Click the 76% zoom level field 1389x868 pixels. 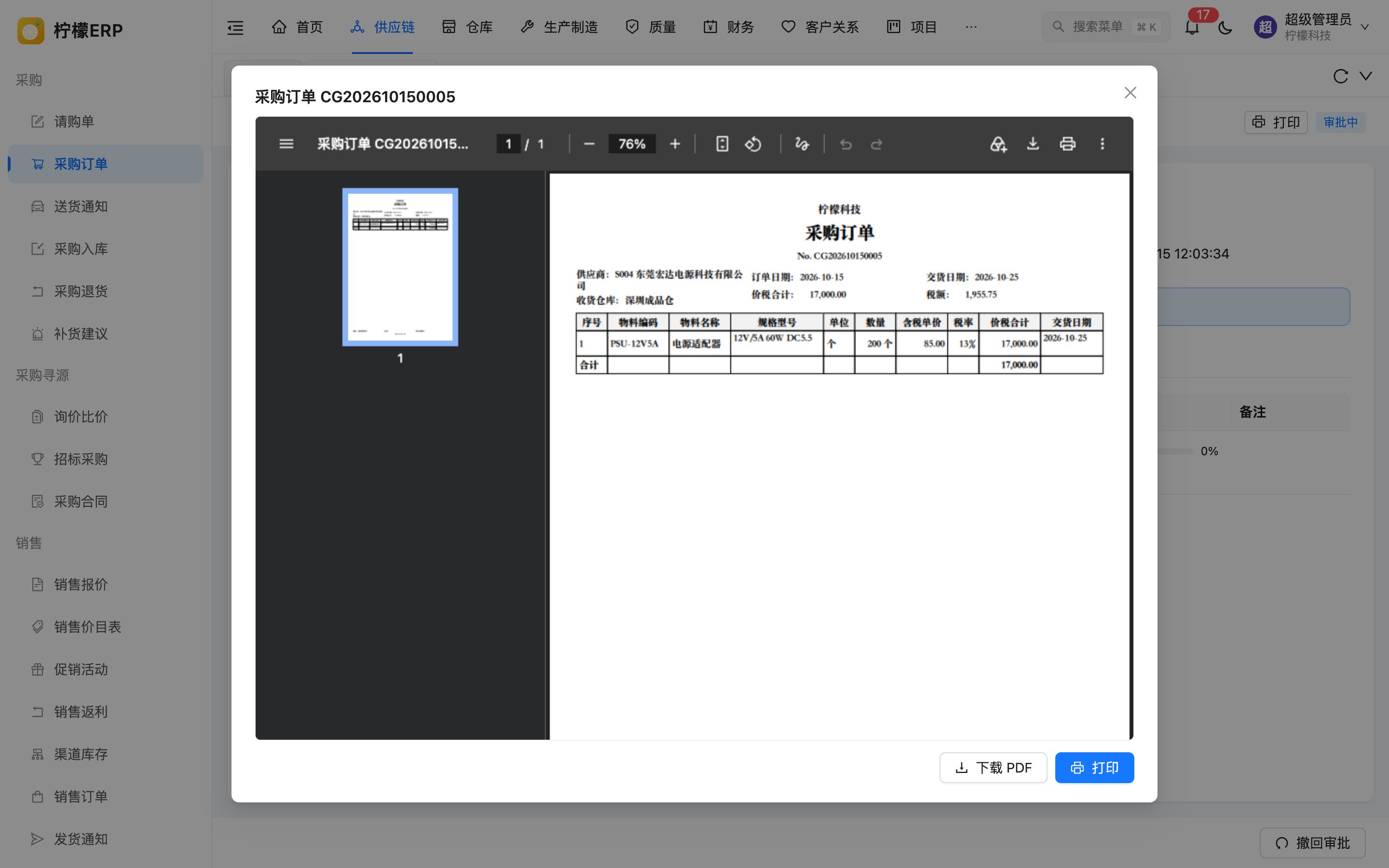(x=632, y=144)
